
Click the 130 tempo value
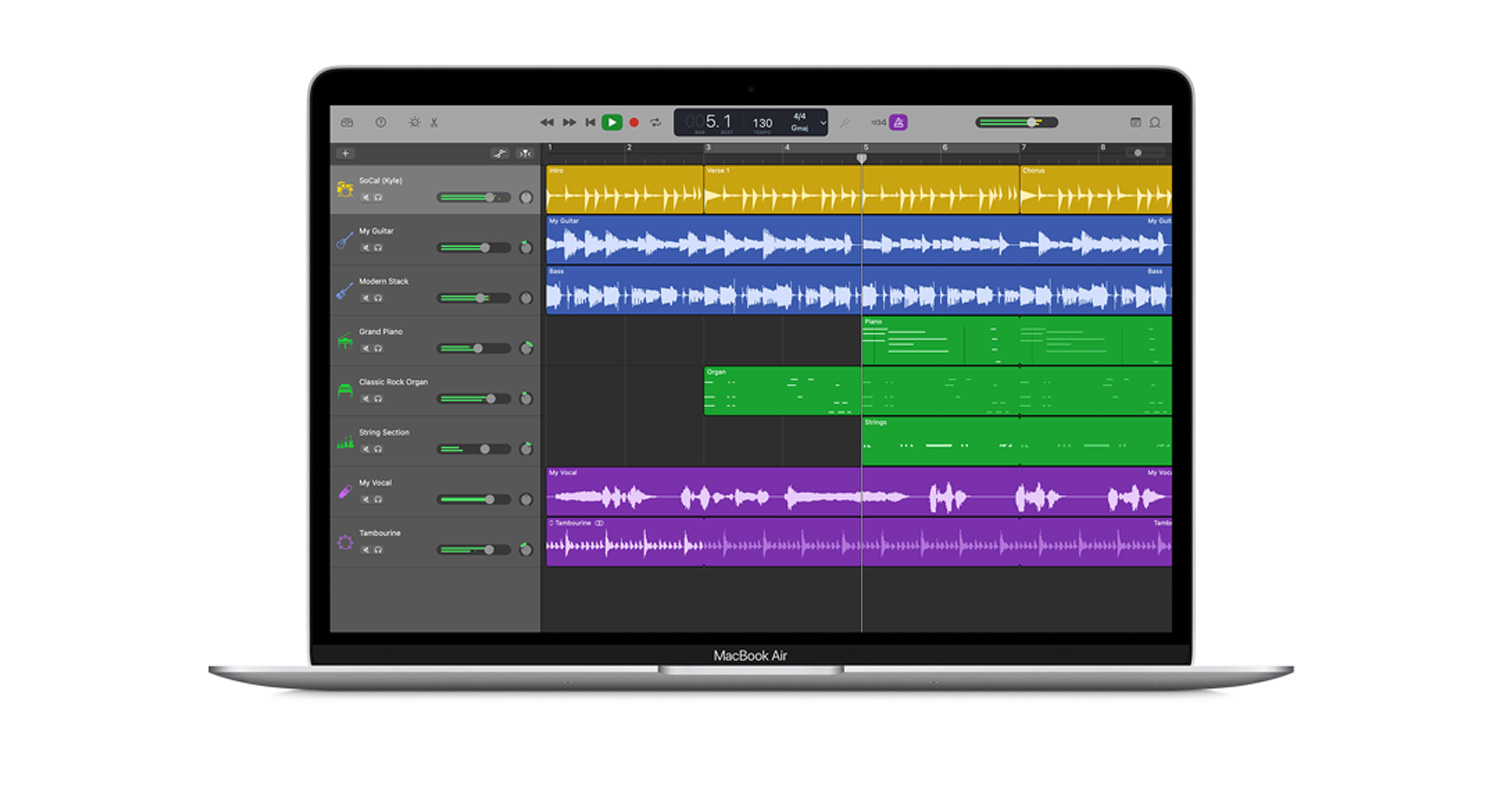762,122
